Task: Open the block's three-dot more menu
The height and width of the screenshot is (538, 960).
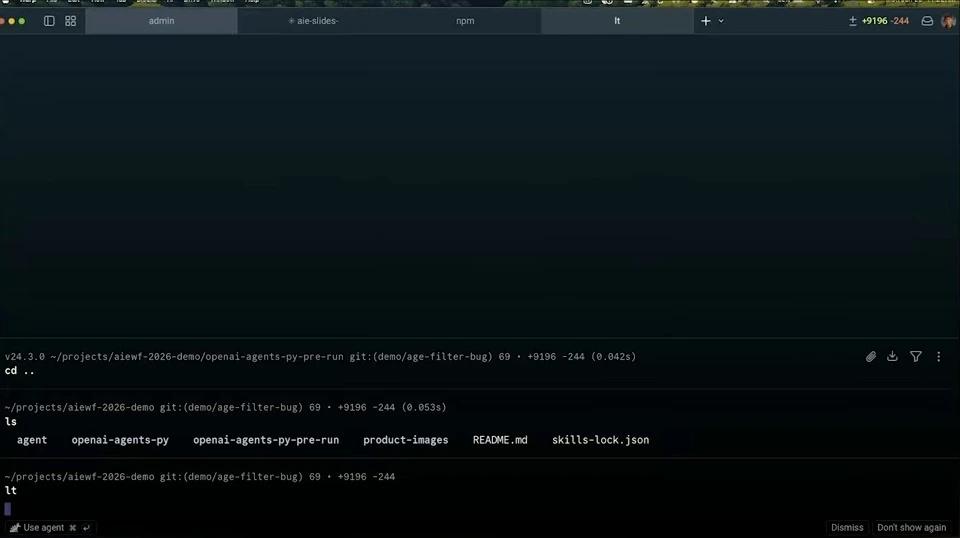Action: coord(939,356)
